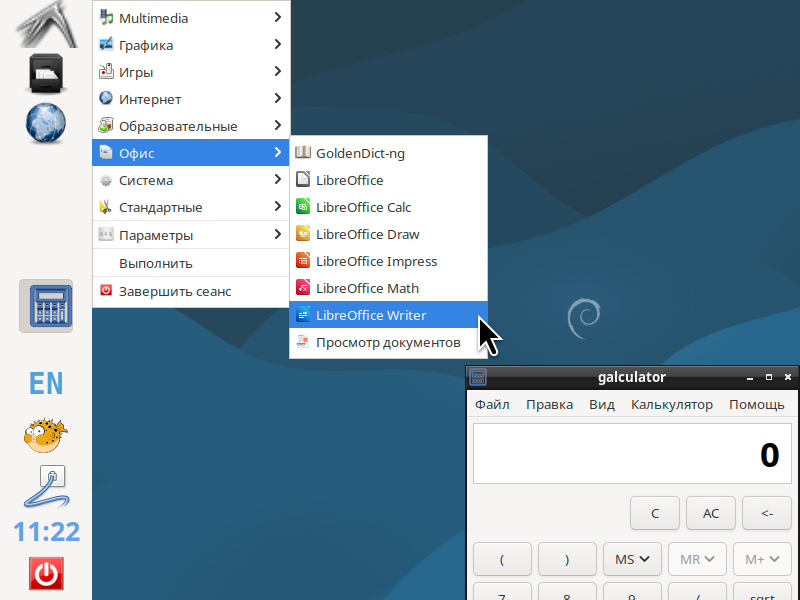
Task: Expand the Графика submenu arrow
Action: (x=278, y=44)
